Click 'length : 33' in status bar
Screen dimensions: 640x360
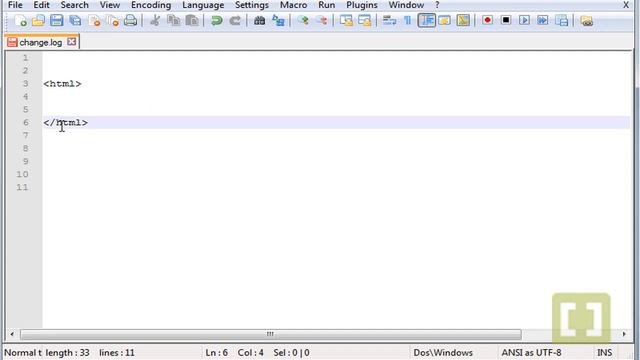click(x=67, y=353)
